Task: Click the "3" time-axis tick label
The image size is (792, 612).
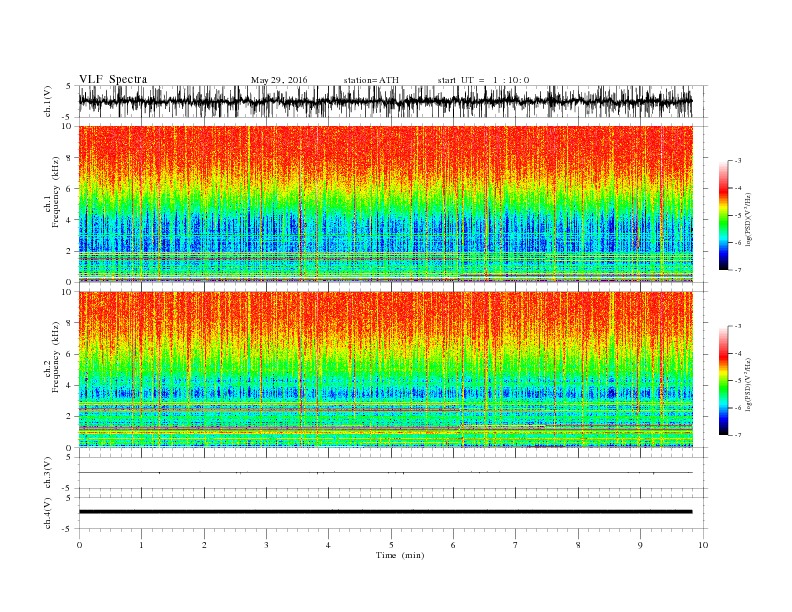Action: pos(266,545)
